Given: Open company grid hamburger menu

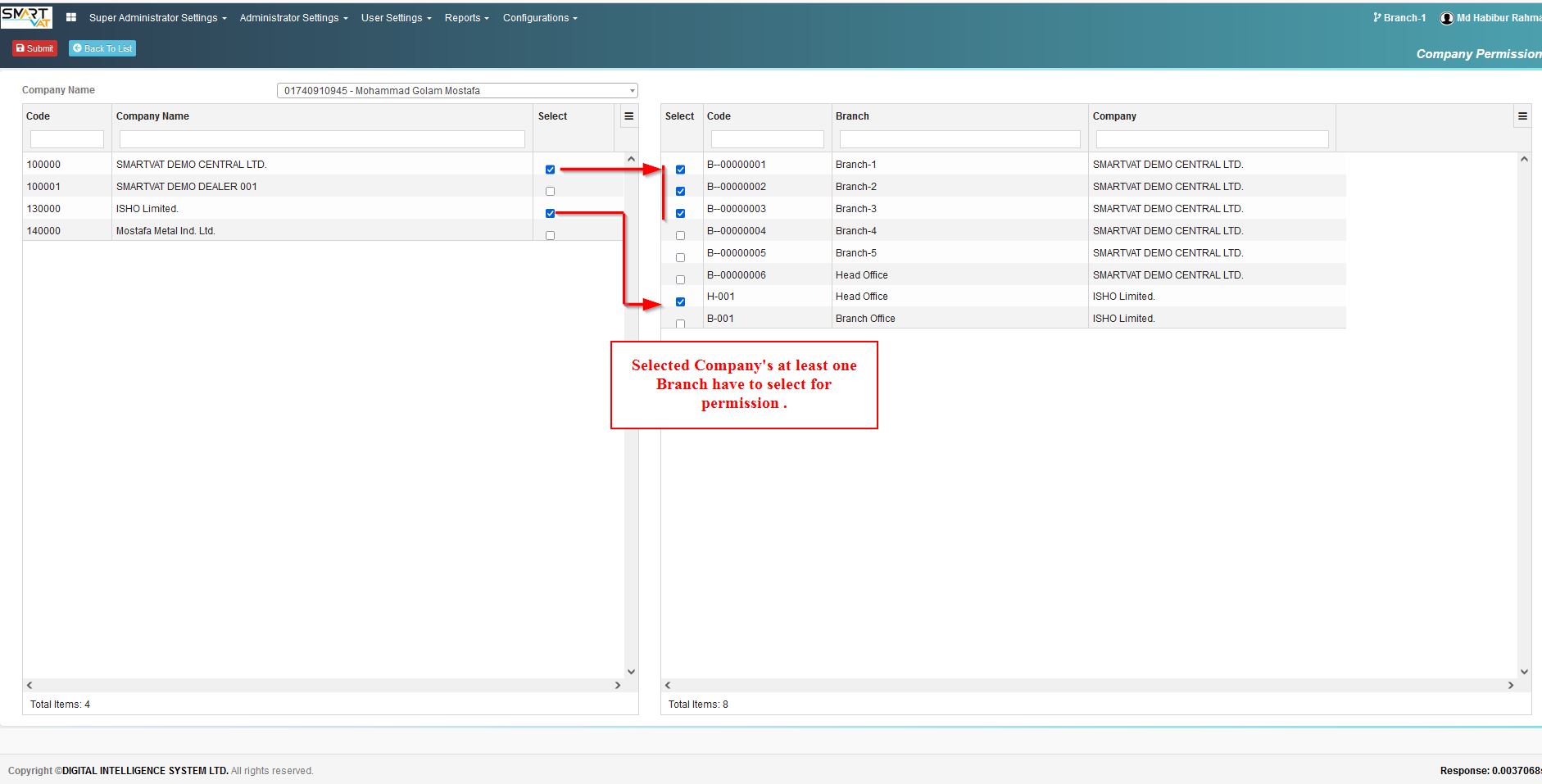Looking at the screenshot, I should 629,116.
